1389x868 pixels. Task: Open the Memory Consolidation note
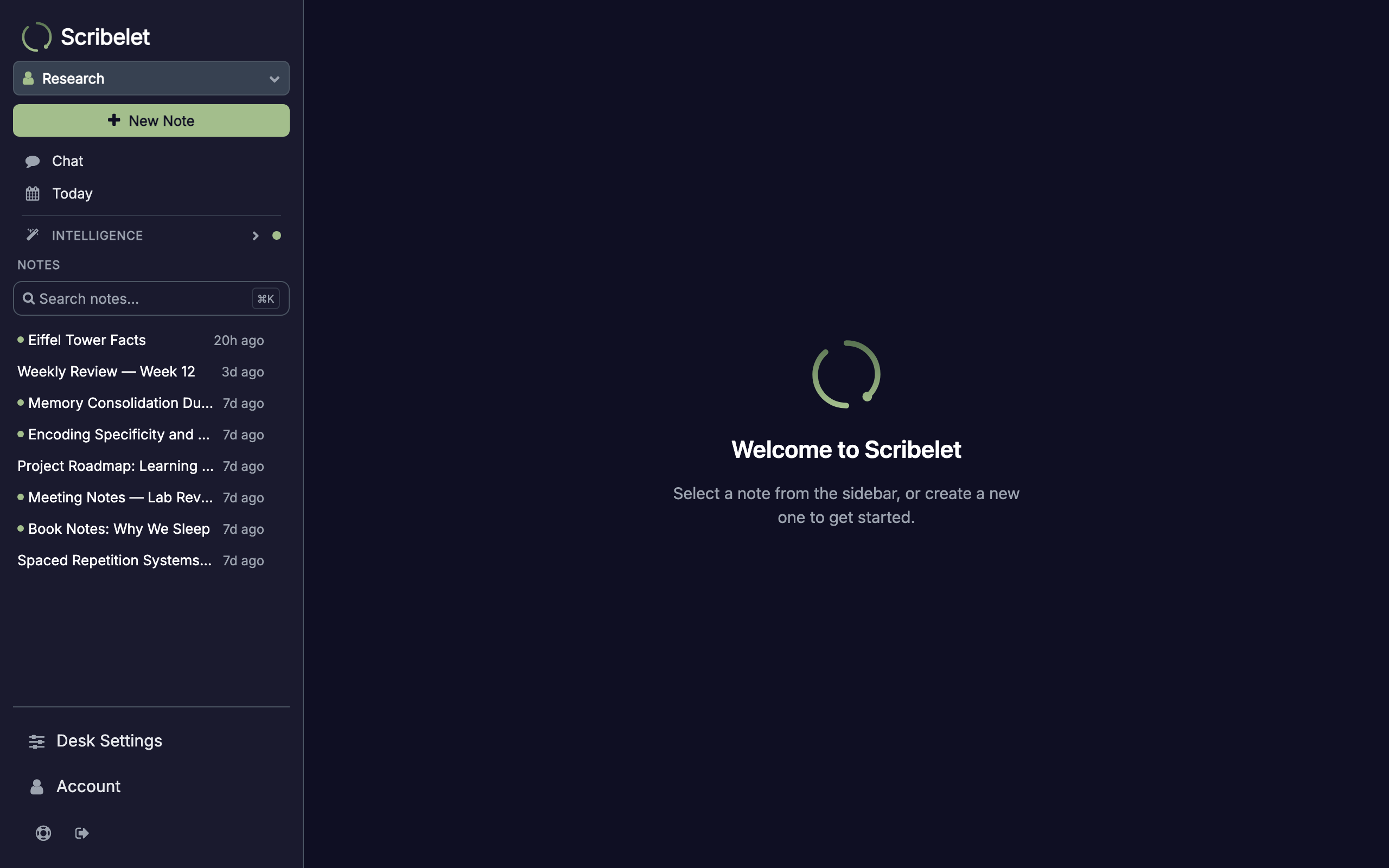141,403
